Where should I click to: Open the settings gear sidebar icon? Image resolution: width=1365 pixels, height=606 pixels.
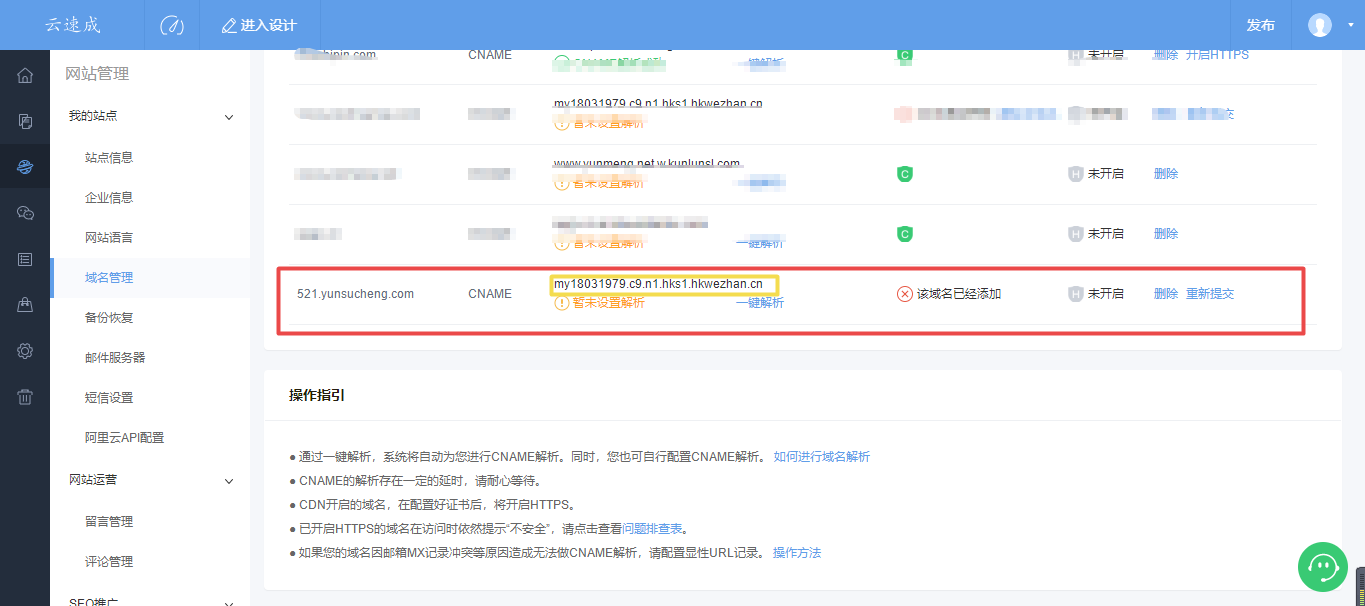[25, 351]
